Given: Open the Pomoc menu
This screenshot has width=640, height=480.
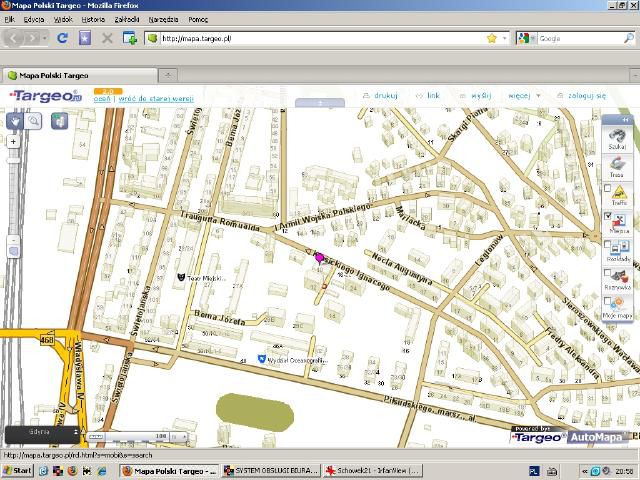Looking at the screenshot, I should pyautogui.click(x=198, y=19).
